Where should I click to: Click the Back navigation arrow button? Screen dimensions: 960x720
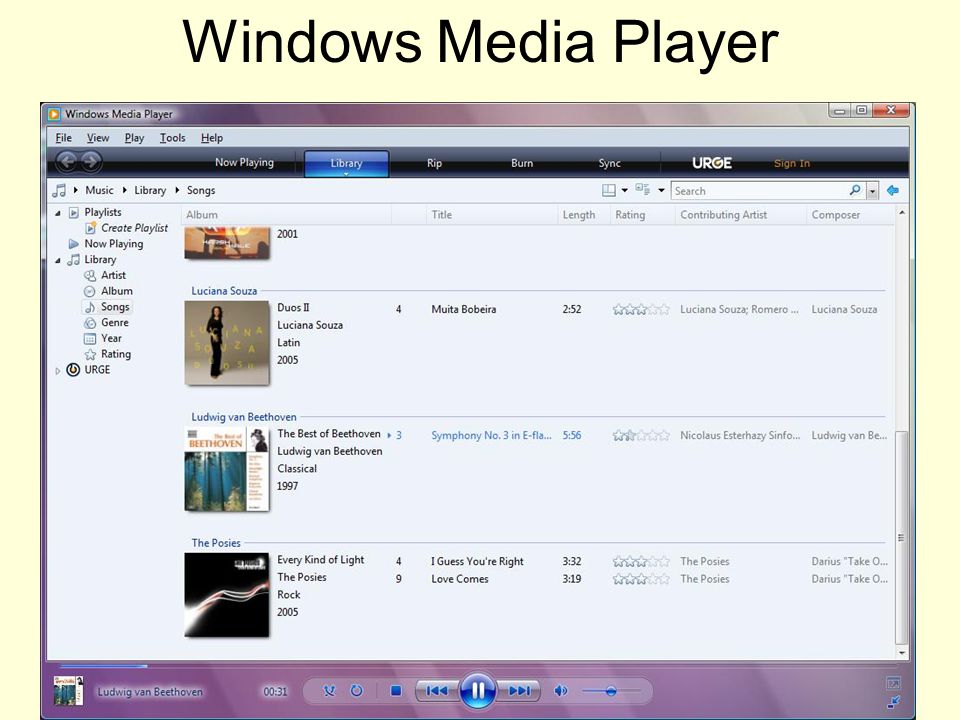67,162
